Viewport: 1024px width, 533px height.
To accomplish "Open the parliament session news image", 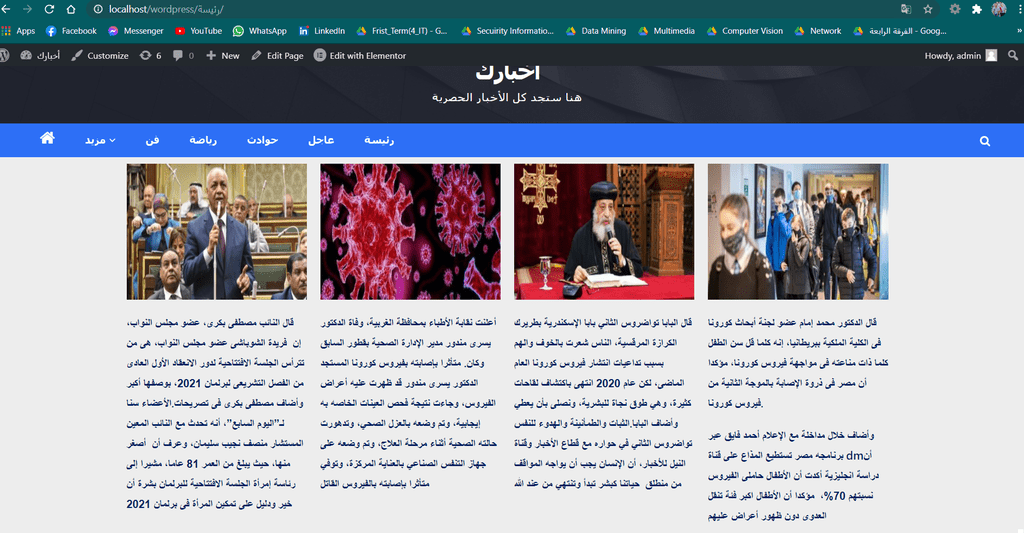I will (217, 231).
